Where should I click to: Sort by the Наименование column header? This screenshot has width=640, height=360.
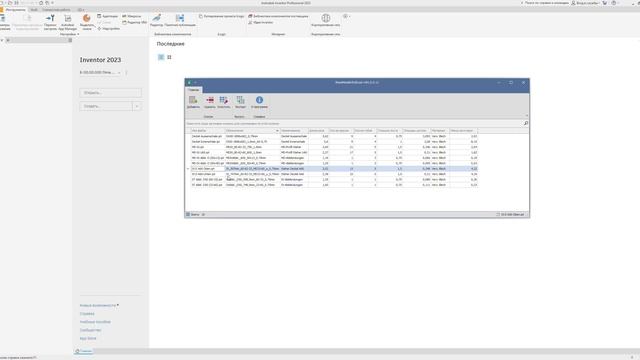coord(294,131)
